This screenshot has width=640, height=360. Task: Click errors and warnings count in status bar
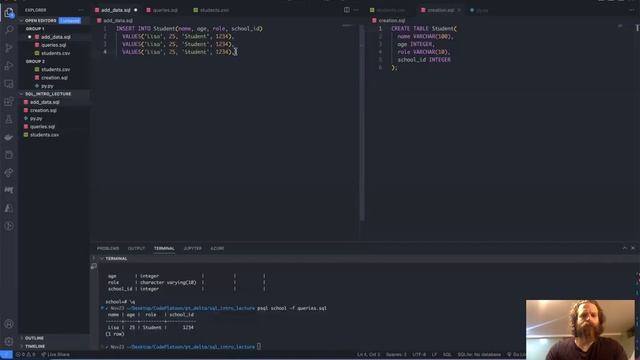coord(25,355)
